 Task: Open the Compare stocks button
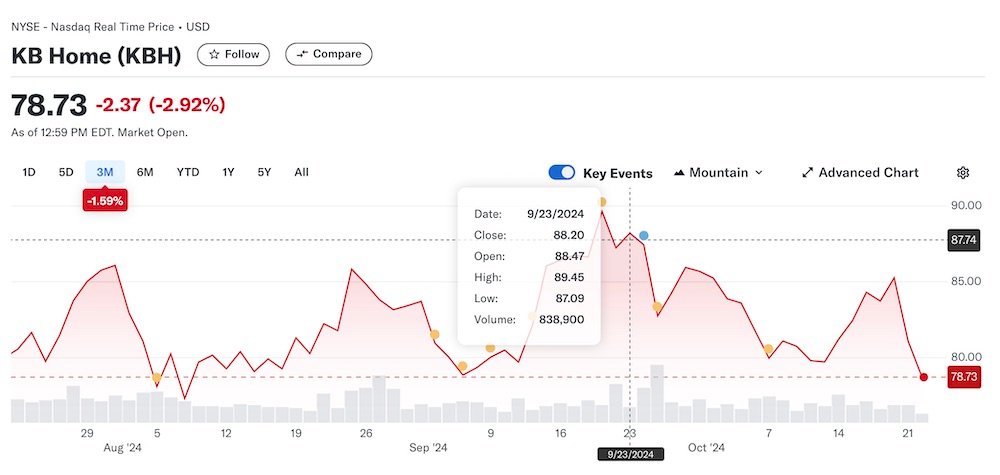tap(329, 54)
